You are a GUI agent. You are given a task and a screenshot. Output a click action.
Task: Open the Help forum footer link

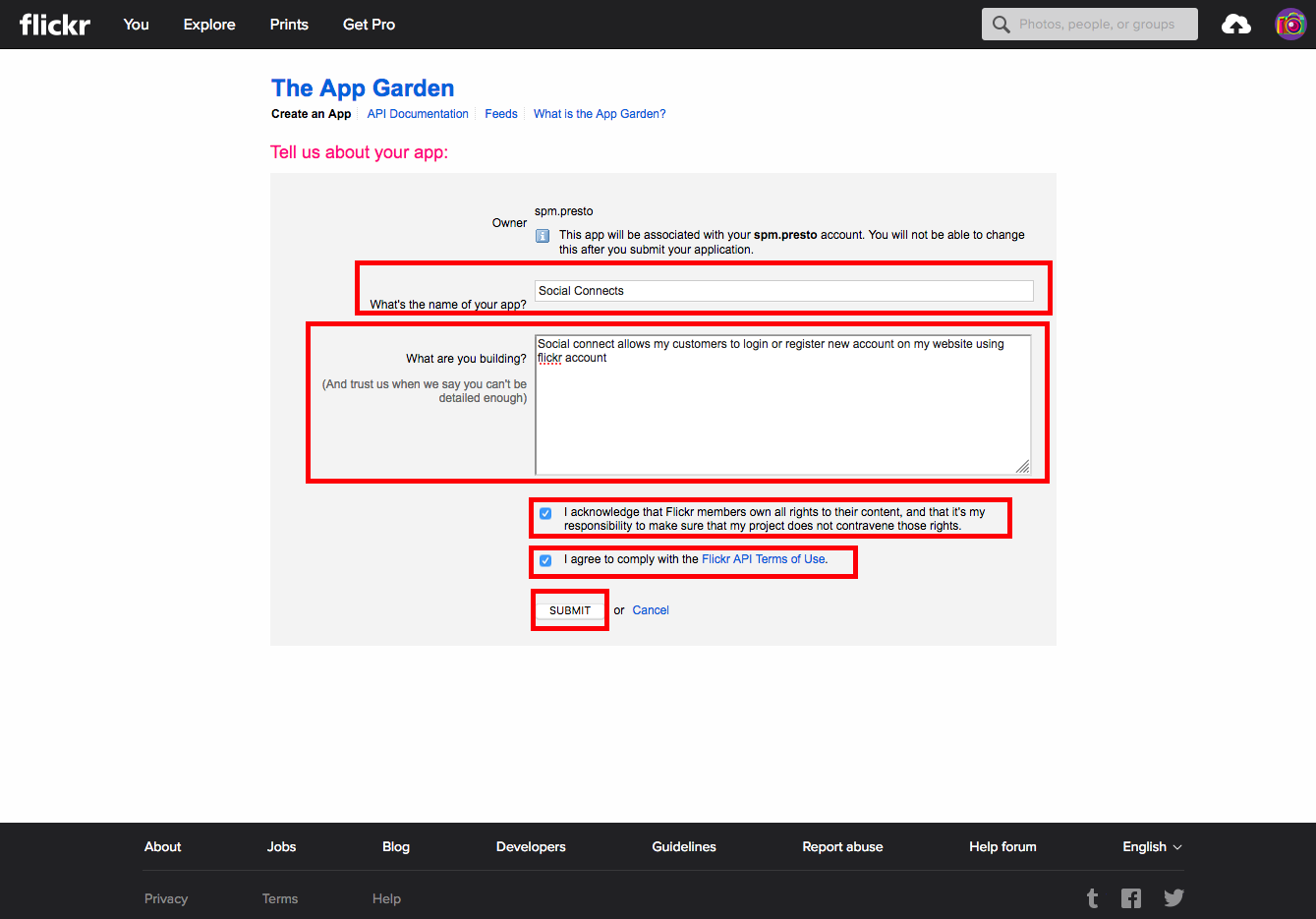[1002, 846]
